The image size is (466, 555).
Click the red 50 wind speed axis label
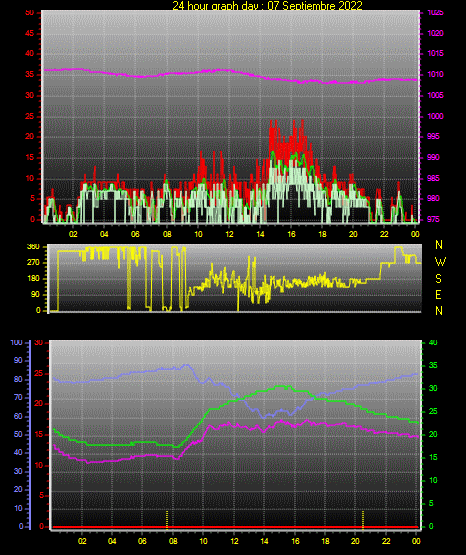tap(29, 13)
